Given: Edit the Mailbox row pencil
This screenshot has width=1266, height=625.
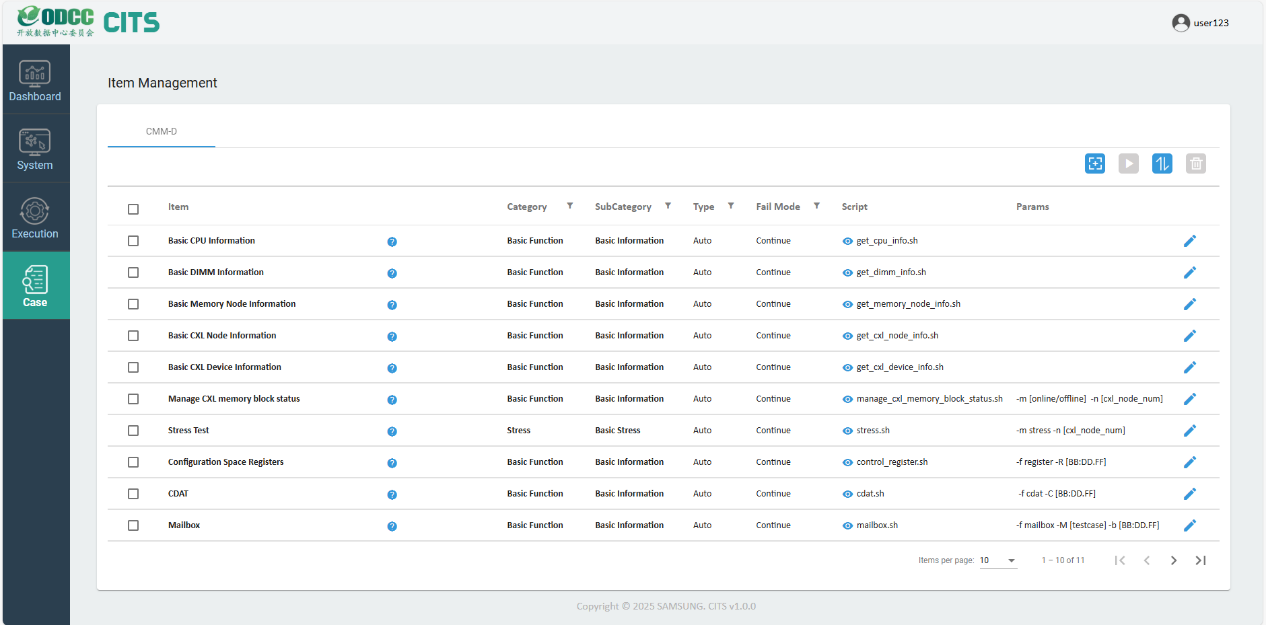Looking at the screenshot, I should coord(1190,525).
